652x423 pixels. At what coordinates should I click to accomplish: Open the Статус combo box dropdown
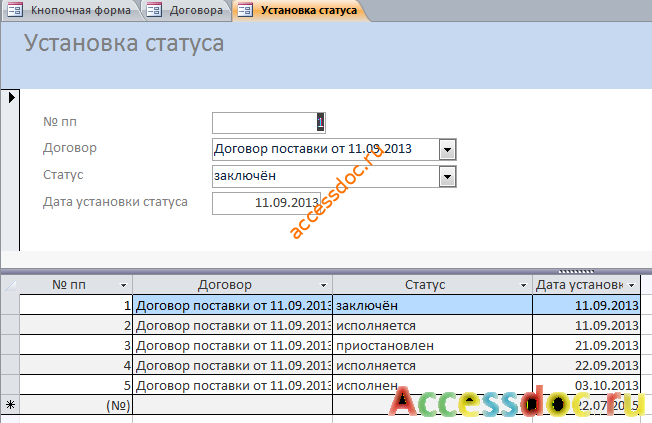pos(447,177)
